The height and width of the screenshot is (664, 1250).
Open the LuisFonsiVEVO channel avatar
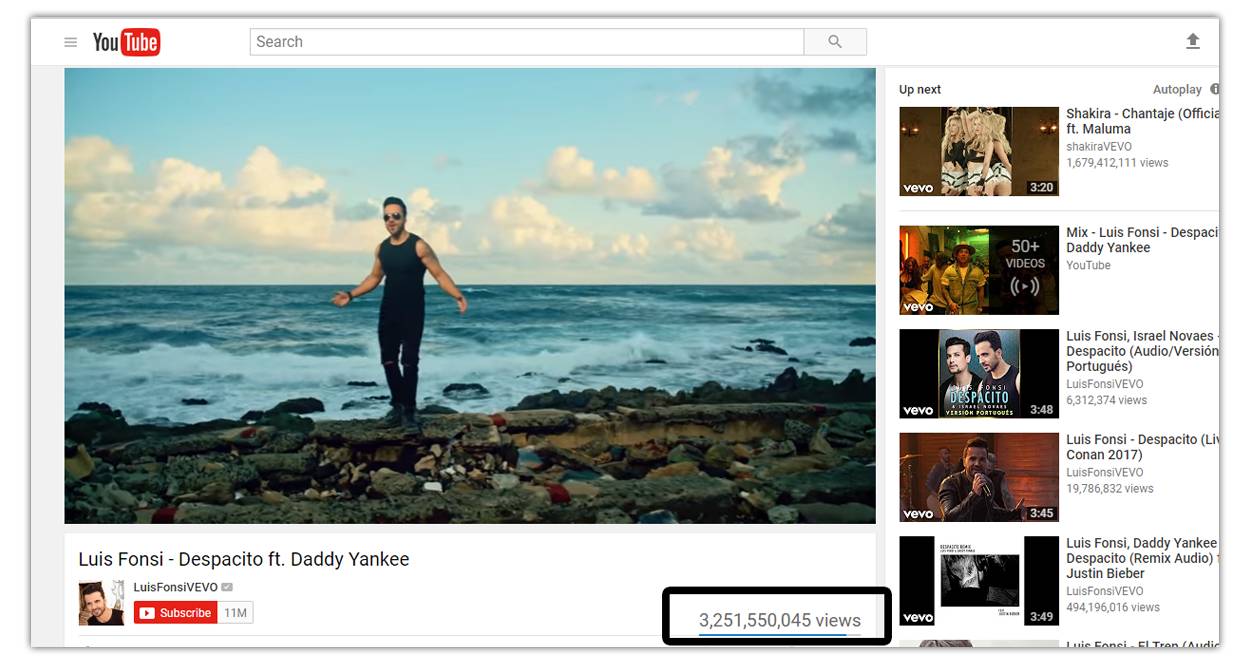(102, 602)
